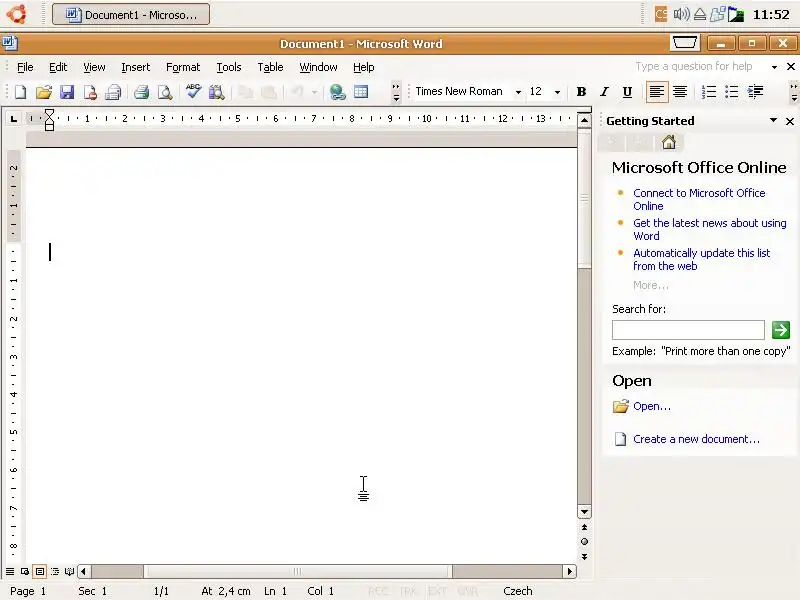Expand Formatting toolbar options chevron
800x600 pixels.
pyautogui.click(x=793, y=92)
